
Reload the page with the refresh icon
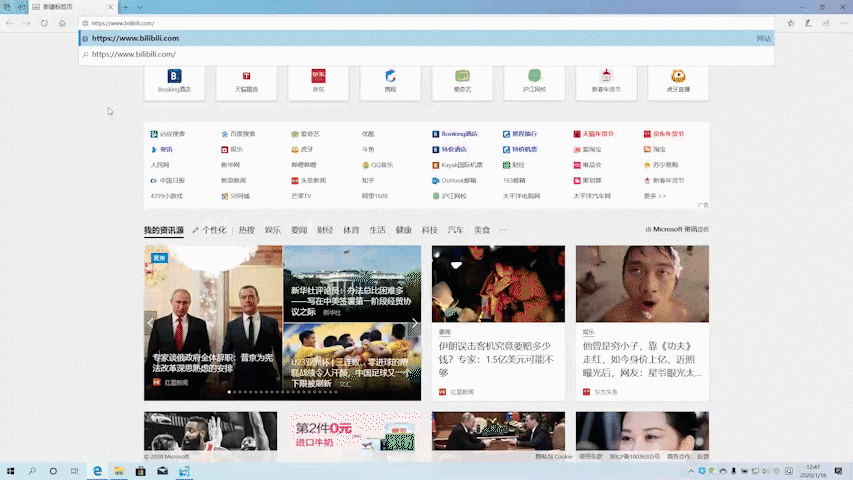[44, 23]
